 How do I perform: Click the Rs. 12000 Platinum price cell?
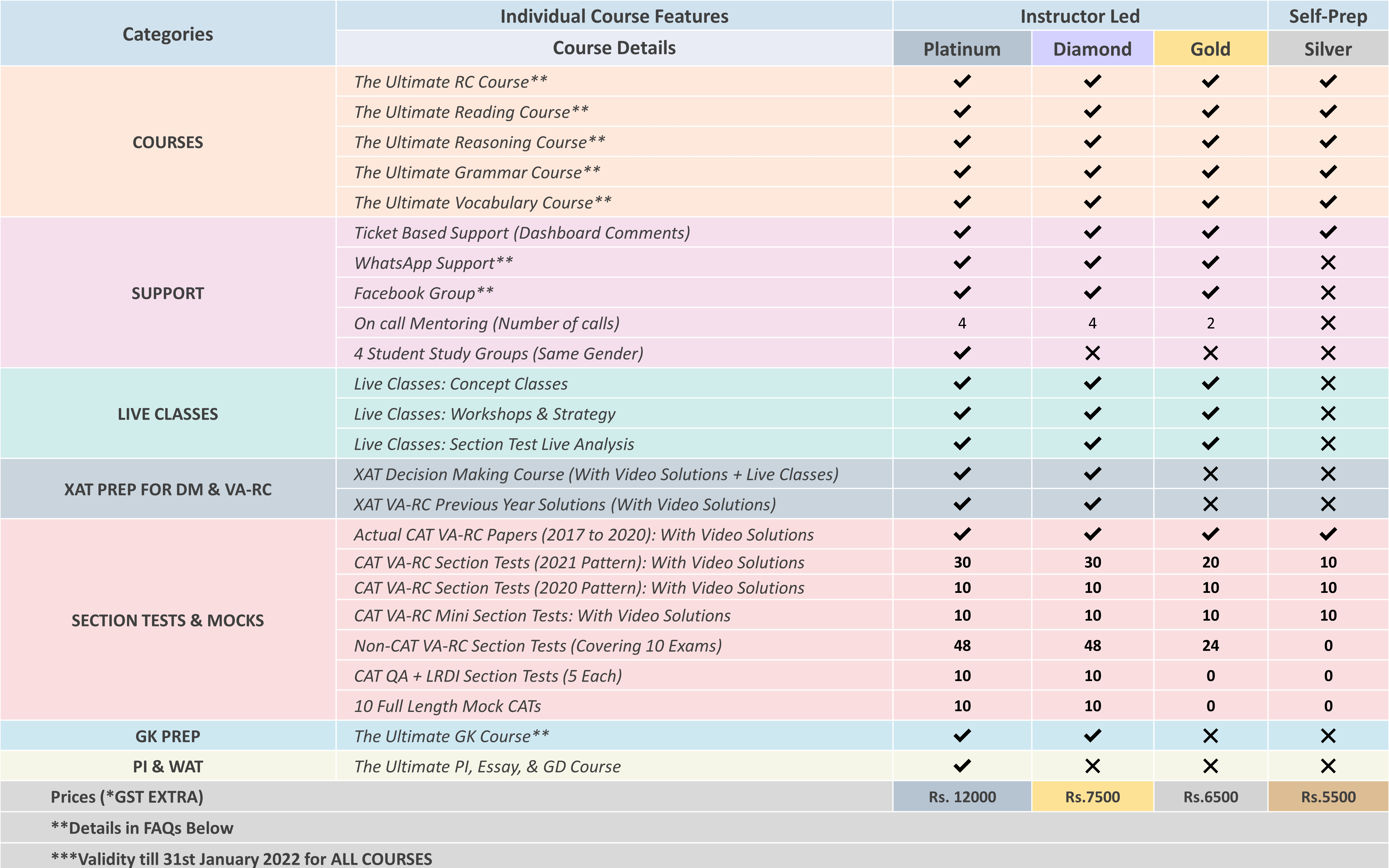962,797
